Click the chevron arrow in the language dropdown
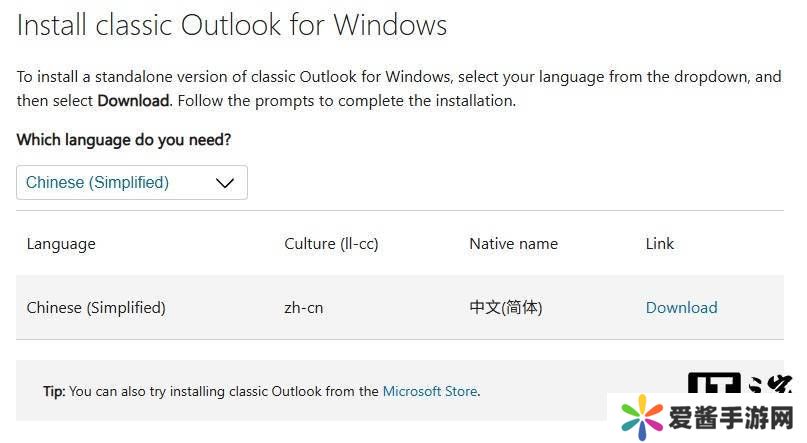This screenshot has width=807, height=443. point(225,183)
